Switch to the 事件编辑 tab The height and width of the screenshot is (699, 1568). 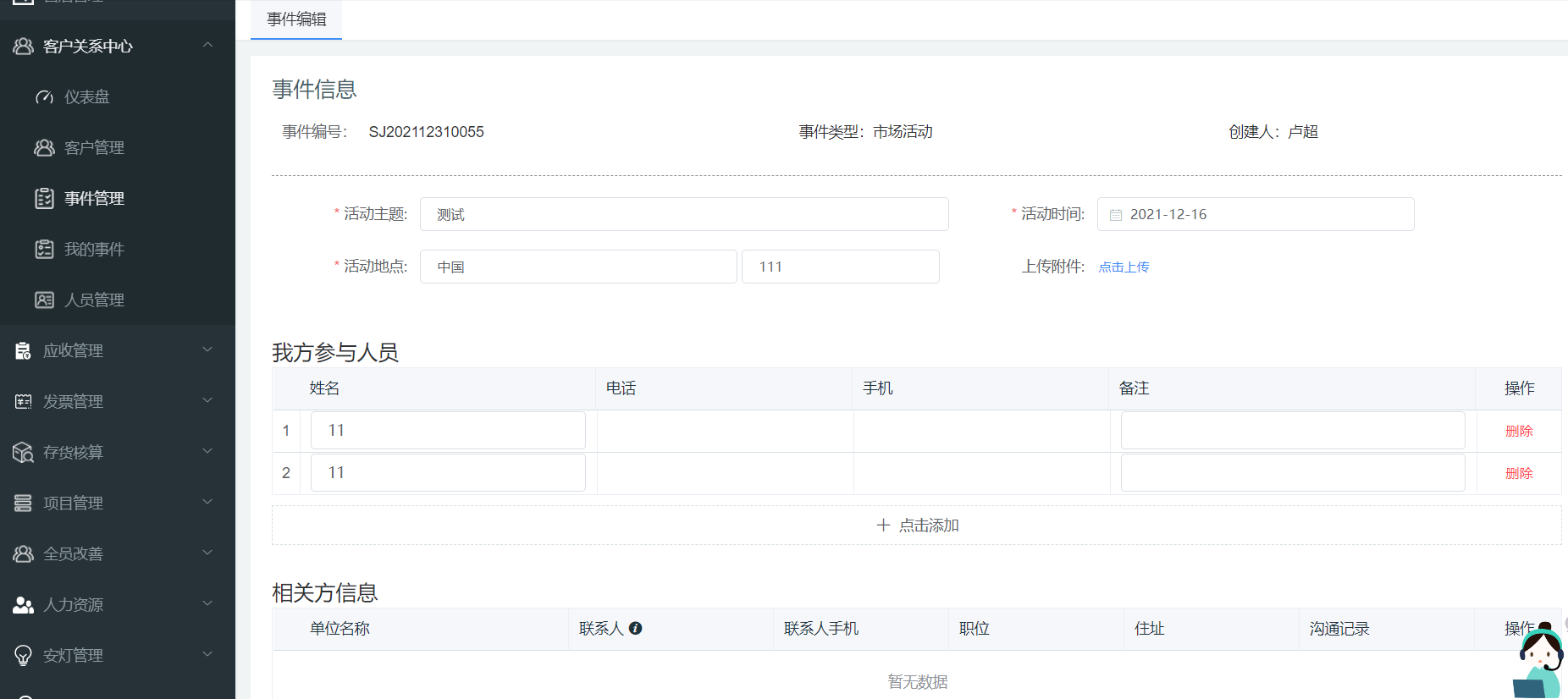[x=296, y=19]
